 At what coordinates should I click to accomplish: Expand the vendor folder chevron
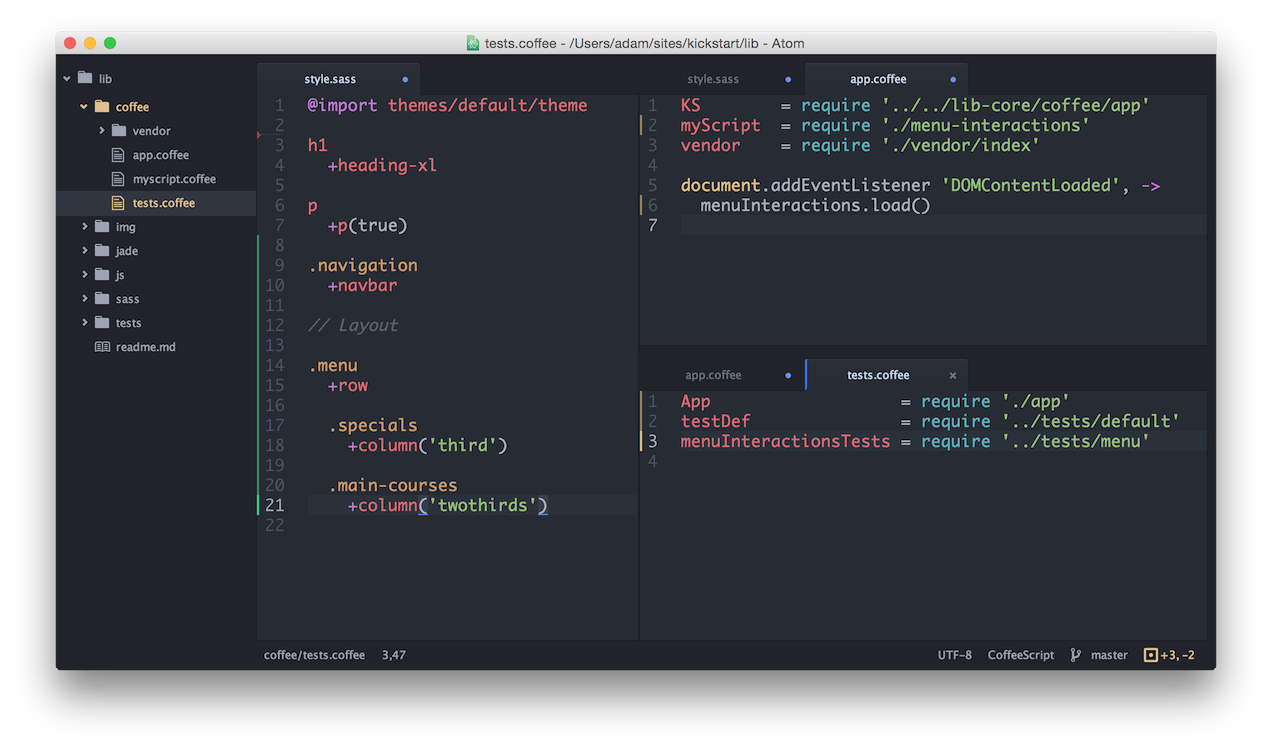pos(102,131)
